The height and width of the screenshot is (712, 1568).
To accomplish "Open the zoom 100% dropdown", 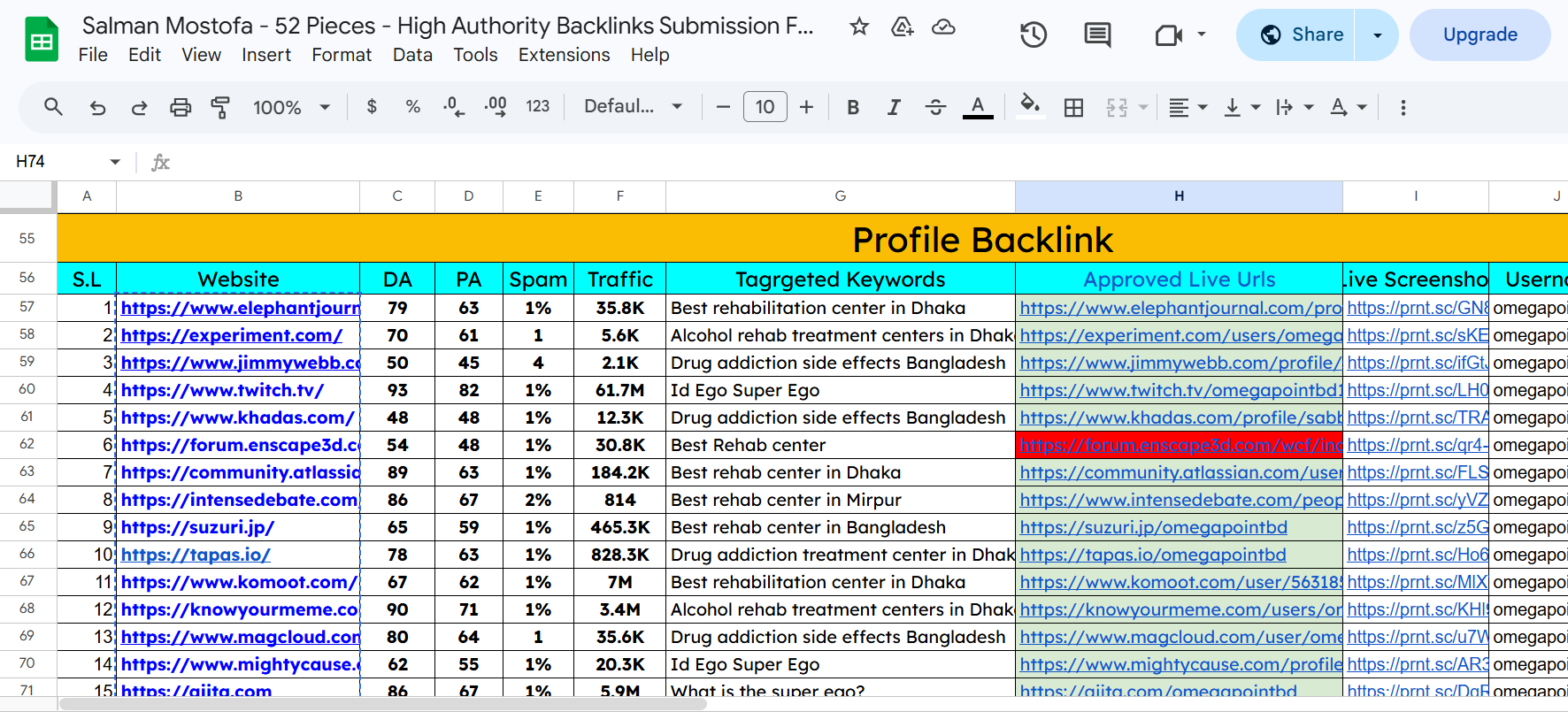I will 291,107.
